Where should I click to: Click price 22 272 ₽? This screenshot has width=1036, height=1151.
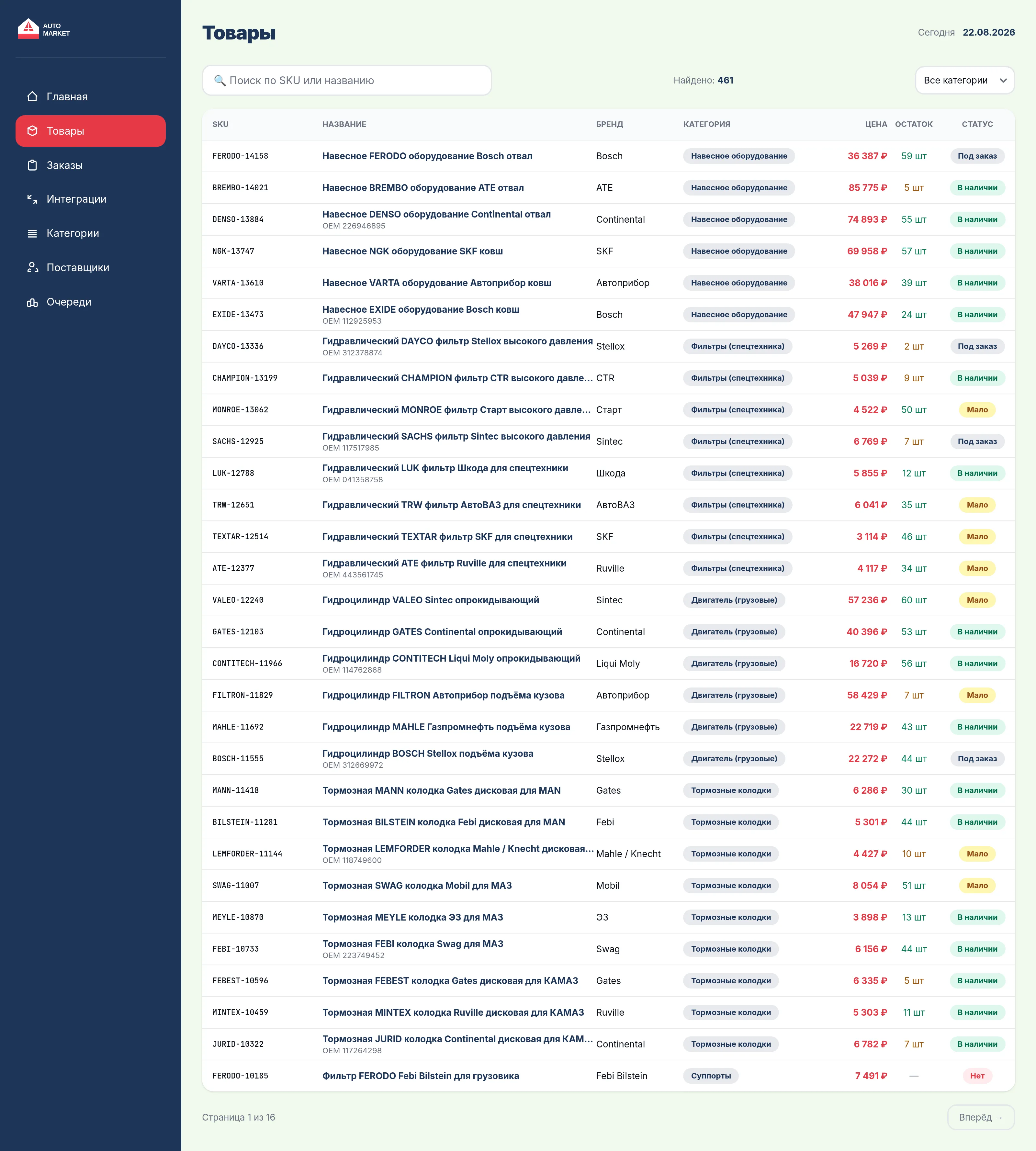point(868,759)
